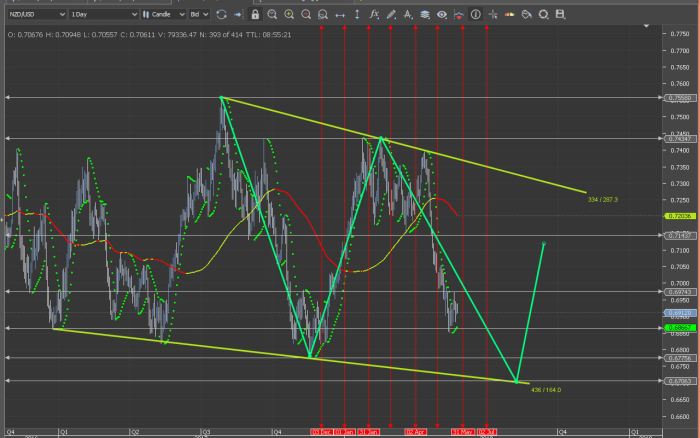Click the save chart disk icon
This screenshot has width=700, height=438.
pos(560,14)
